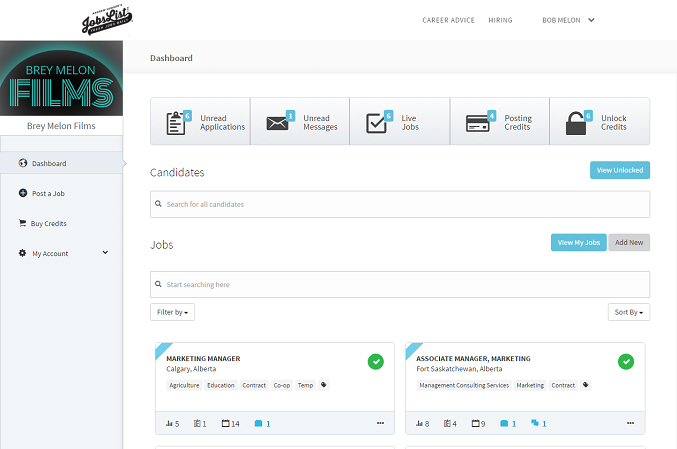Toggle green check status on Marketing Manager

click(376, 361)
